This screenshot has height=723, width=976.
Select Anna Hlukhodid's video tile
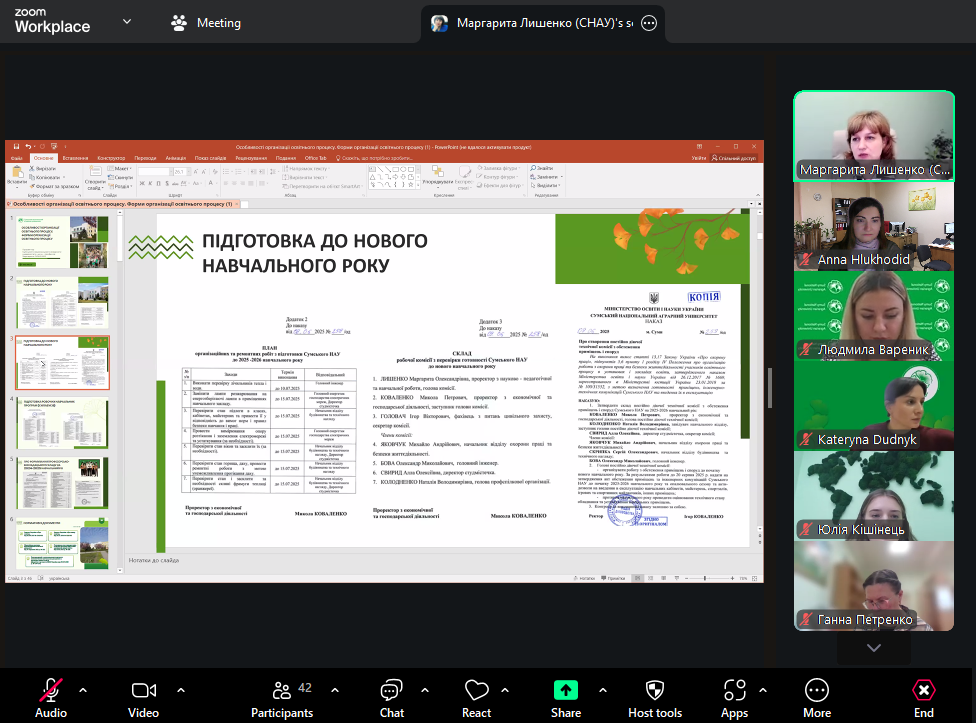click(874, 226)
